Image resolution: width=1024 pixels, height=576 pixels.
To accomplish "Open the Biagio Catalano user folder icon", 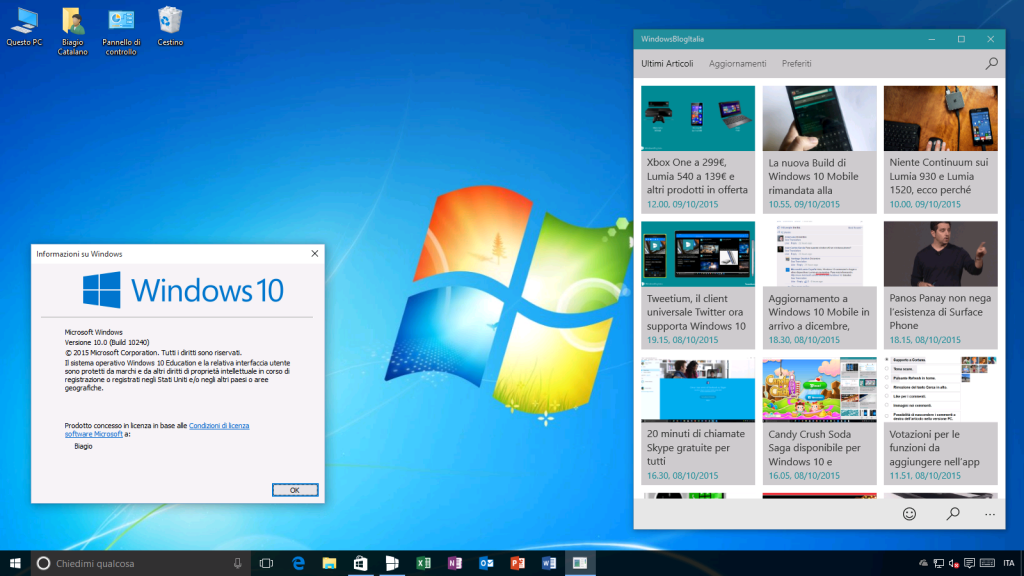I will point(72,31).
